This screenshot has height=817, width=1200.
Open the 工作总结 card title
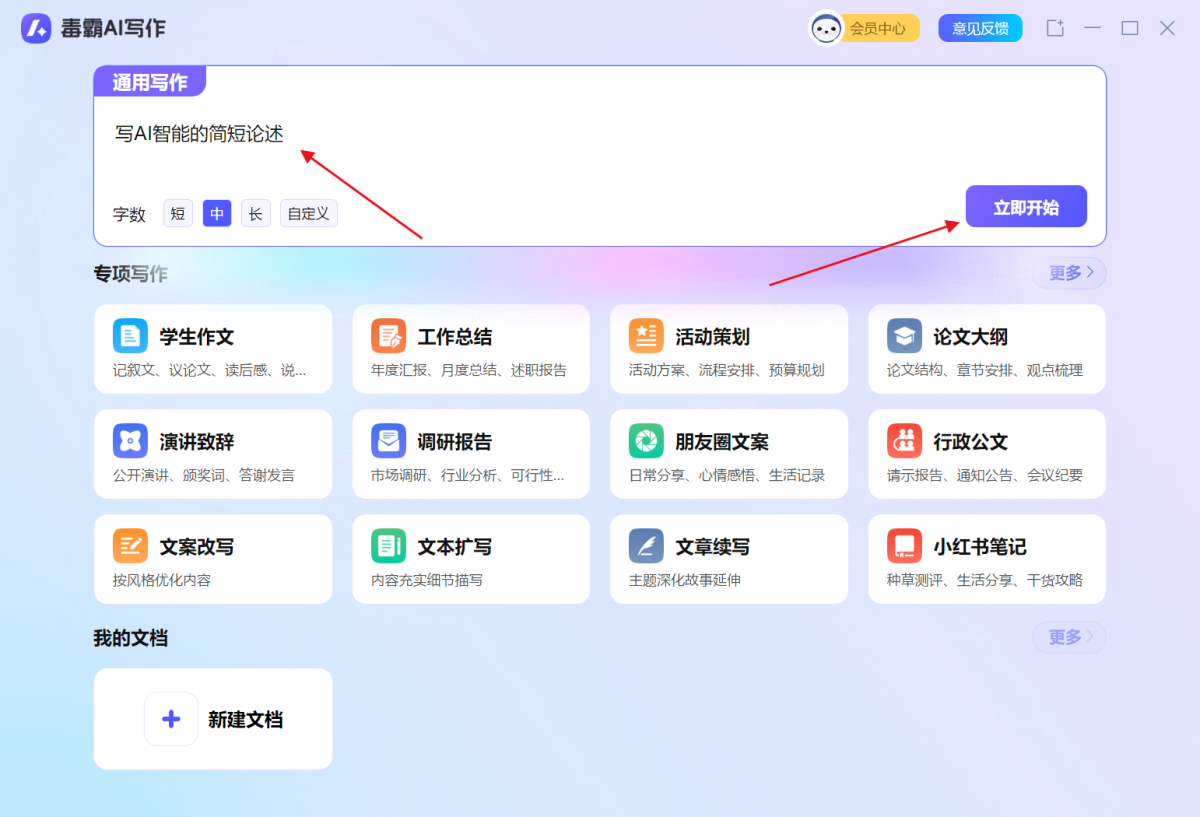point(455,337)
